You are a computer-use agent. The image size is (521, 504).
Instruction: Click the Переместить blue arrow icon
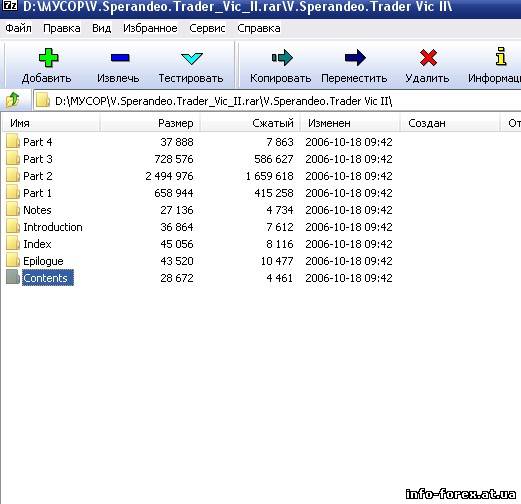point(355,58)
